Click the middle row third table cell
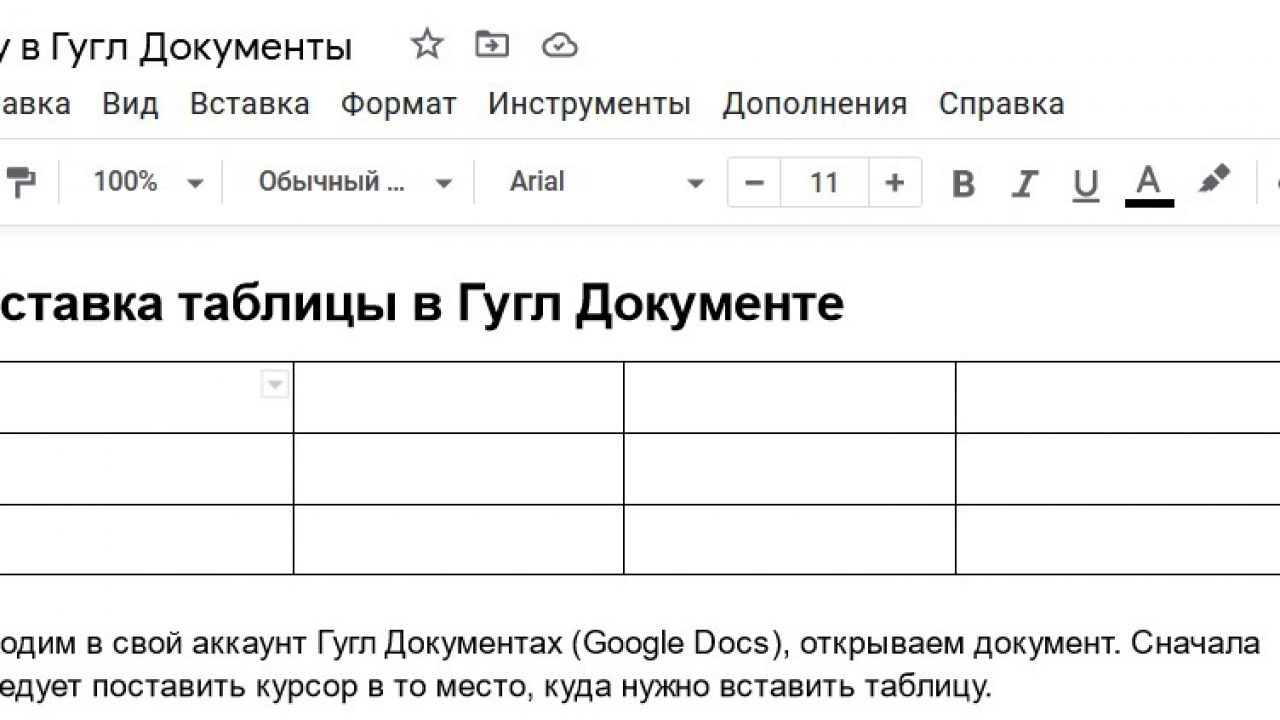 click(x=790, y=468)
